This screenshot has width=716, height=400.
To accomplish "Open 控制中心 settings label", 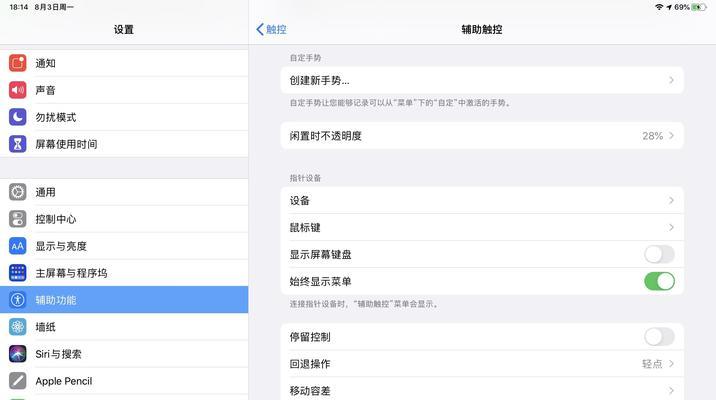I will click(56, 219).
